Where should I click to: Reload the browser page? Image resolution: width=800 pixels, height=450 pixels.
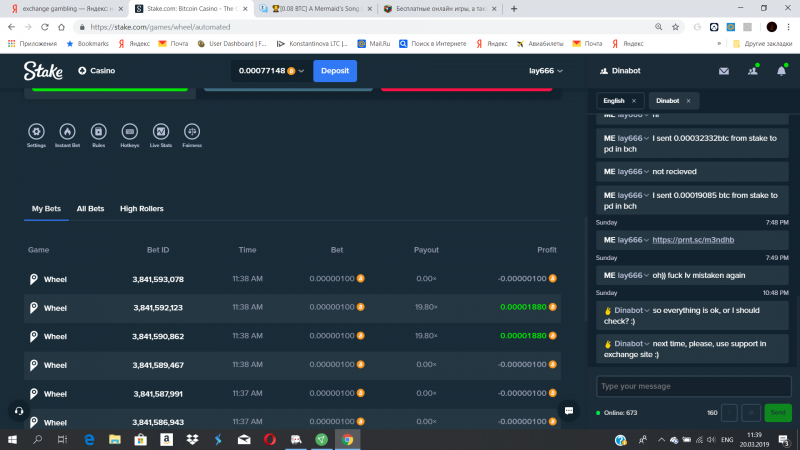[x=45, y=27]
